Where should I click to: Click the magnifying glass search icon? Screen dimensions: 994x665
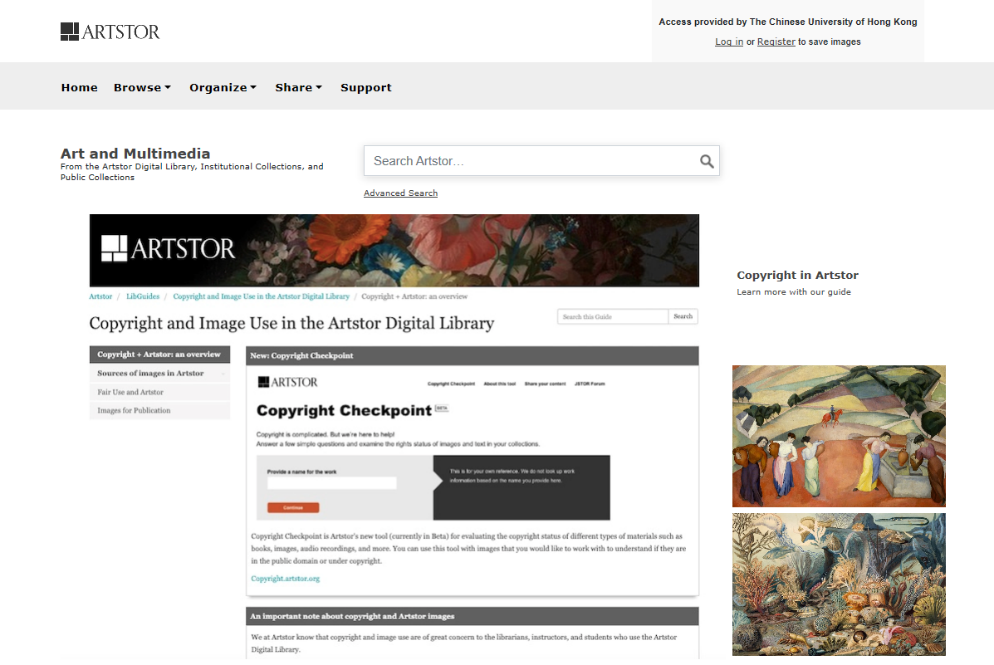pyautogui.click(x=706, y=161)
